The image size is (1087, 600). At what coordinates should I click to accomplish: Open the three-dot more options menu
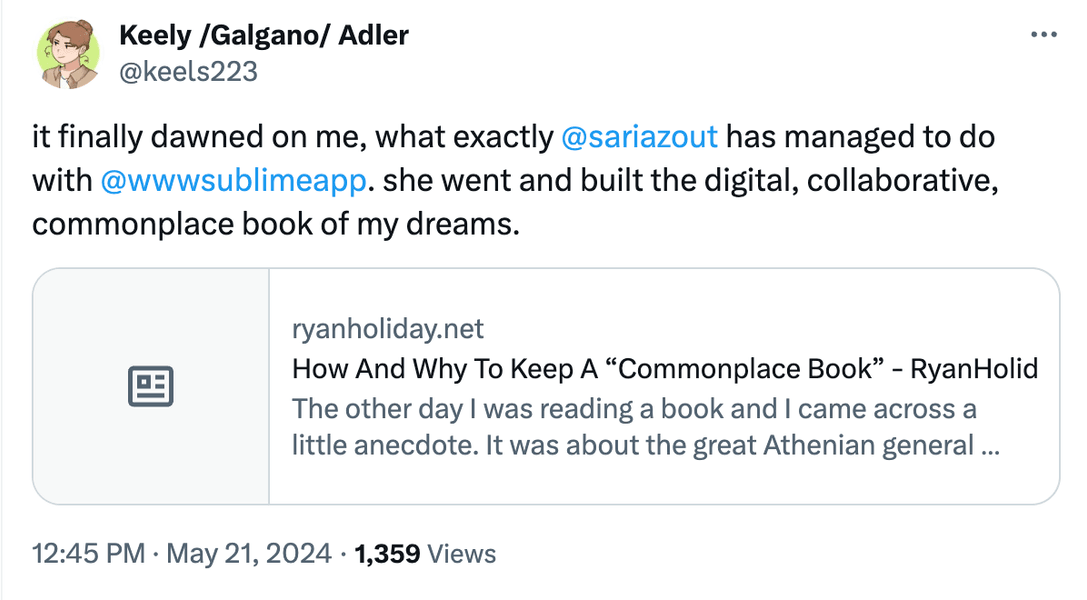[1043, 35]
